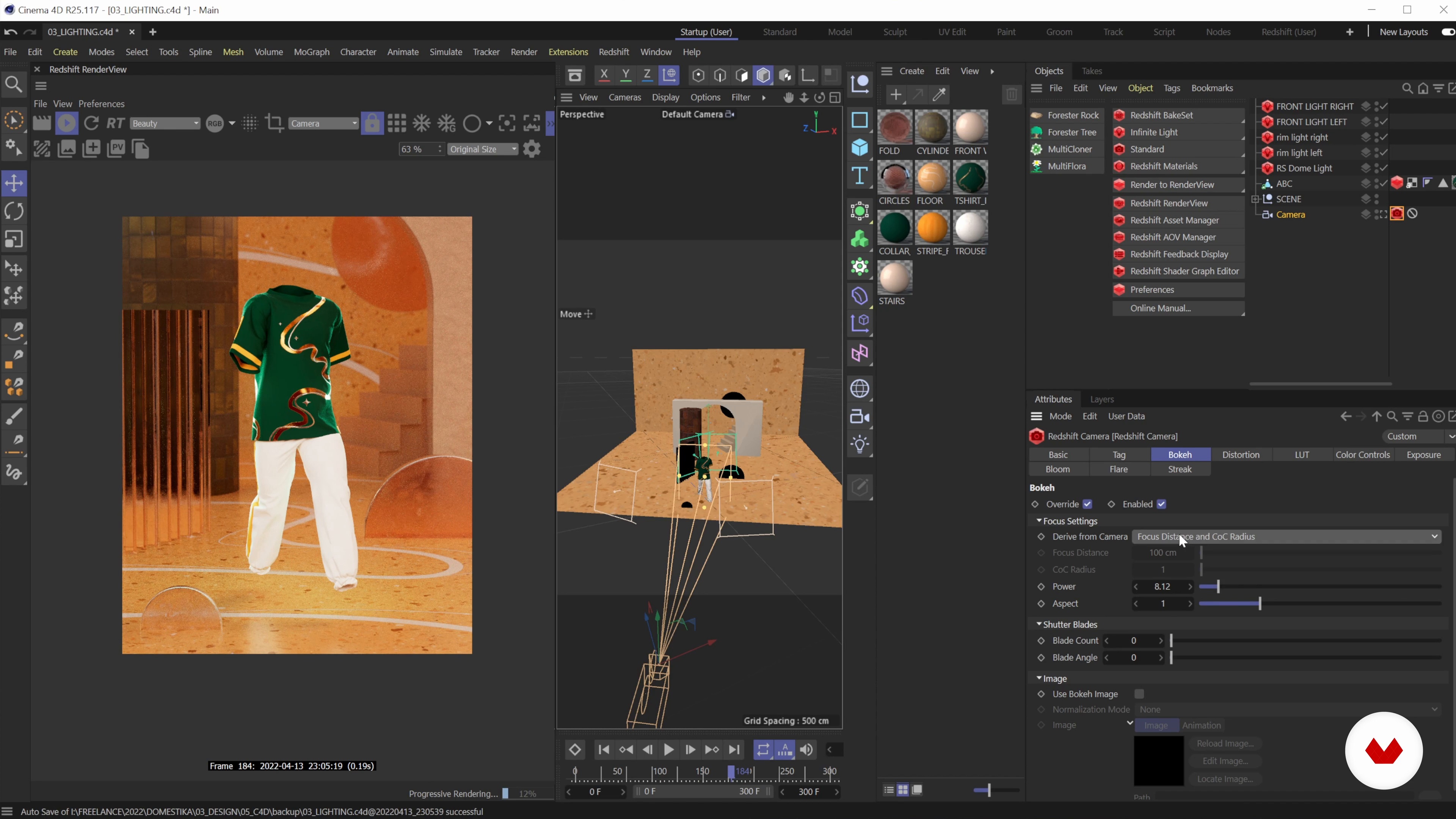Open the Layers tab
Screen dimensions: 1456x819
pyautogui.click(x=1101, y=399)
